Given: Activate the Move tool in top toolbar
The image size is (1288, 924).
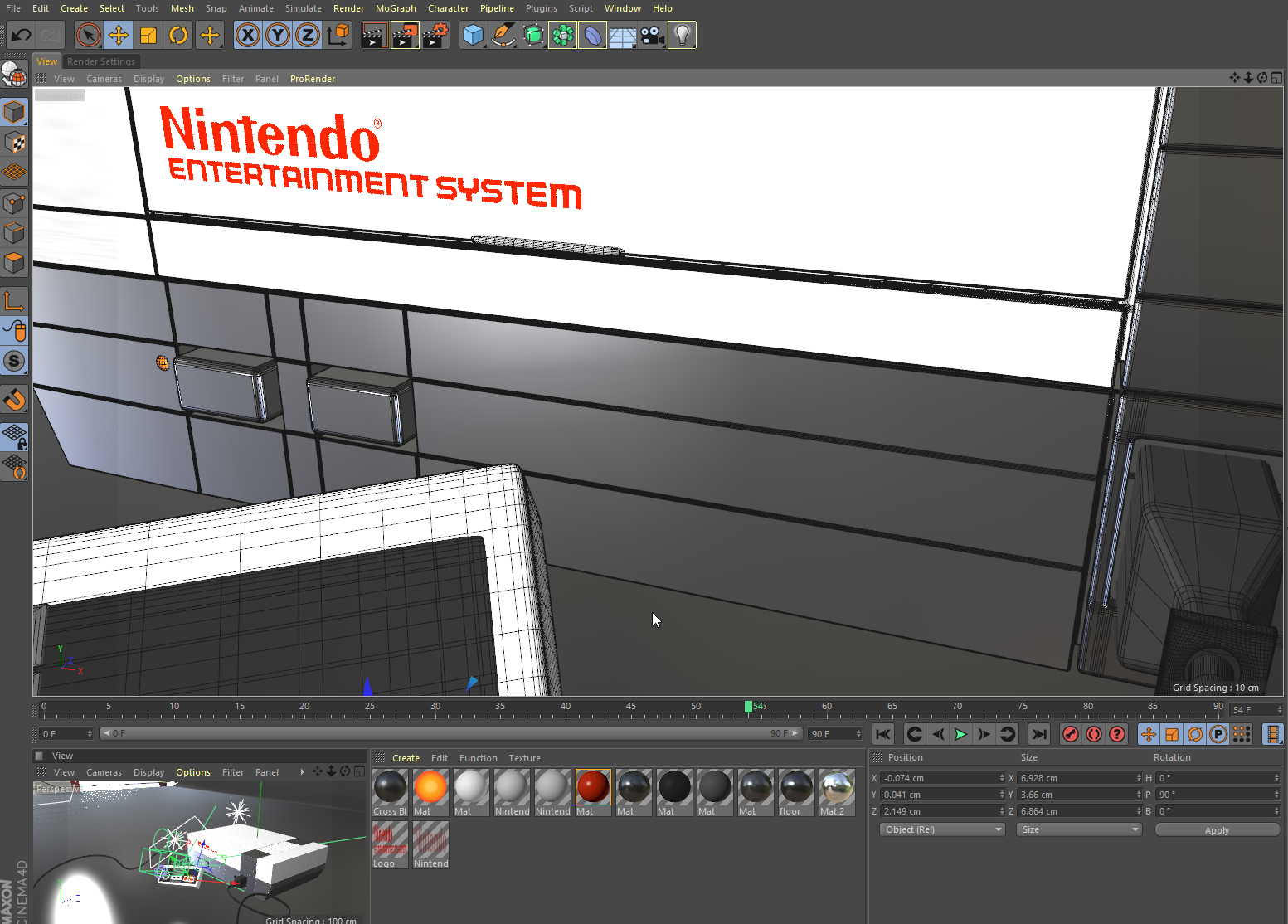Looking at the screenshot, I should pos(119,36).
